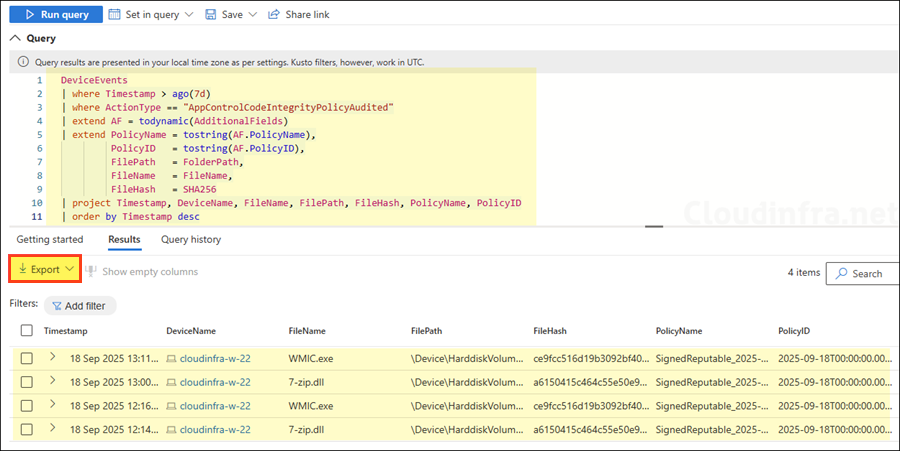Select checkbox for the last 7-zip.dll row
900x452 pixels.
click(26, 428)
